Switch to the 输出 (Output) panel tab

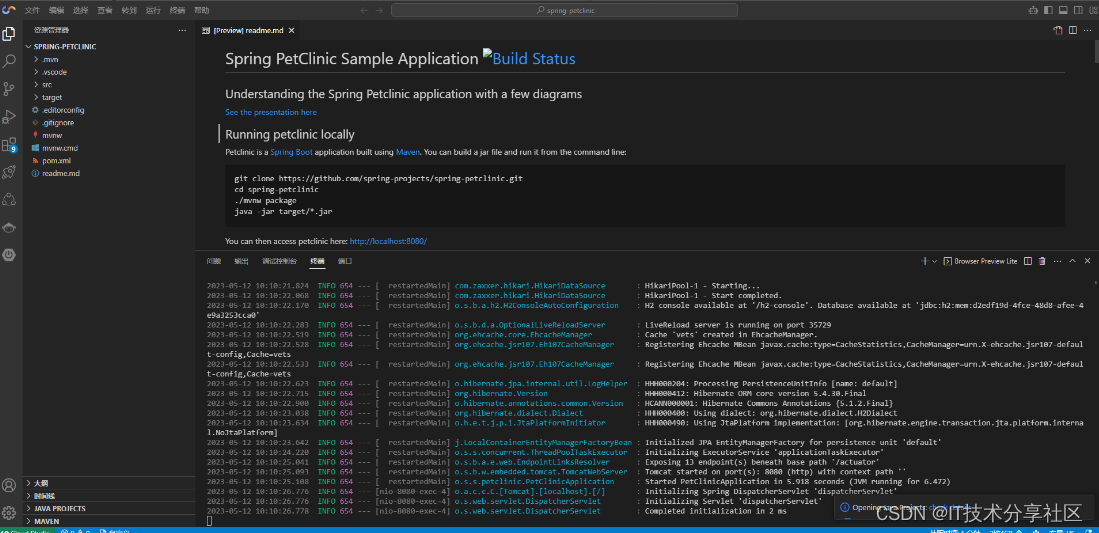pos(241,261)
